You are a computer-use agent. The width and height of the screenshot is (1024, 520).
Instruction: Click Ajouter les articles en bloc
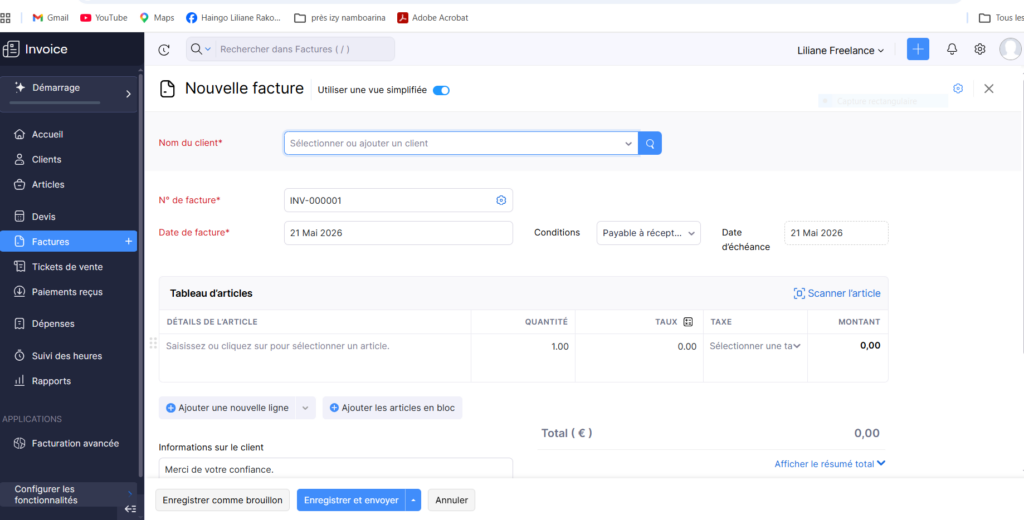pyautogui.click(x=392, y=408)
